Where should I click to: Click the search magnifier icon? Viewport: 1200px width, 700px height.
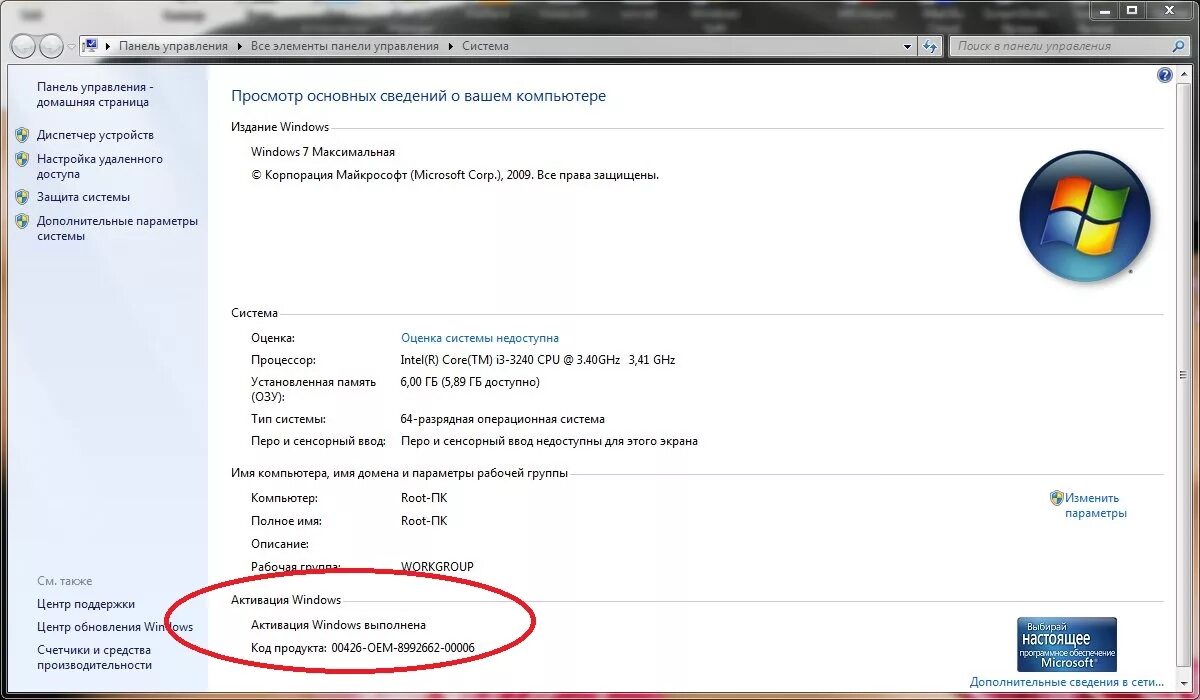(1179, 46)
